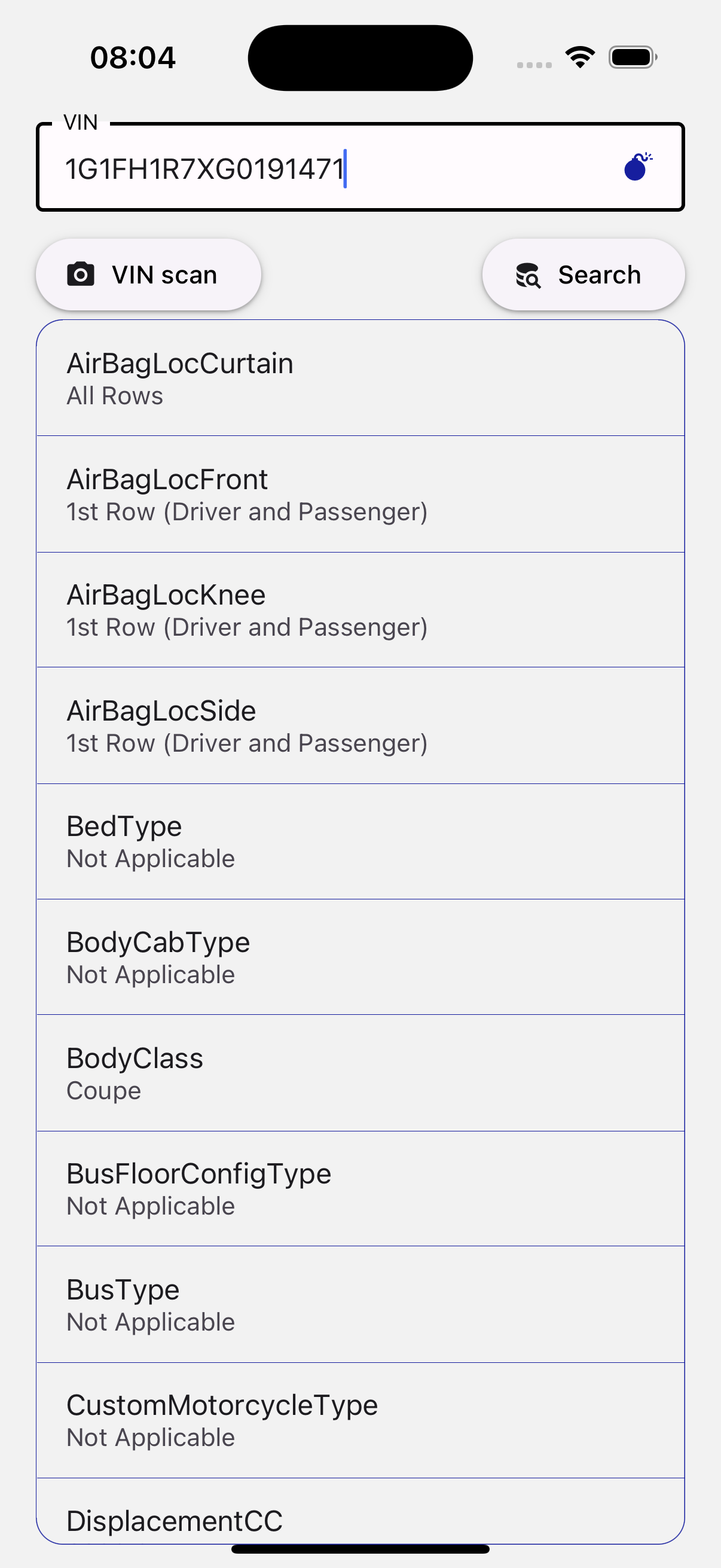Screen dimensions: 721x1568
Task: Tap the CustomMotorcycleType entry
Action: [x=360, y=1420]
